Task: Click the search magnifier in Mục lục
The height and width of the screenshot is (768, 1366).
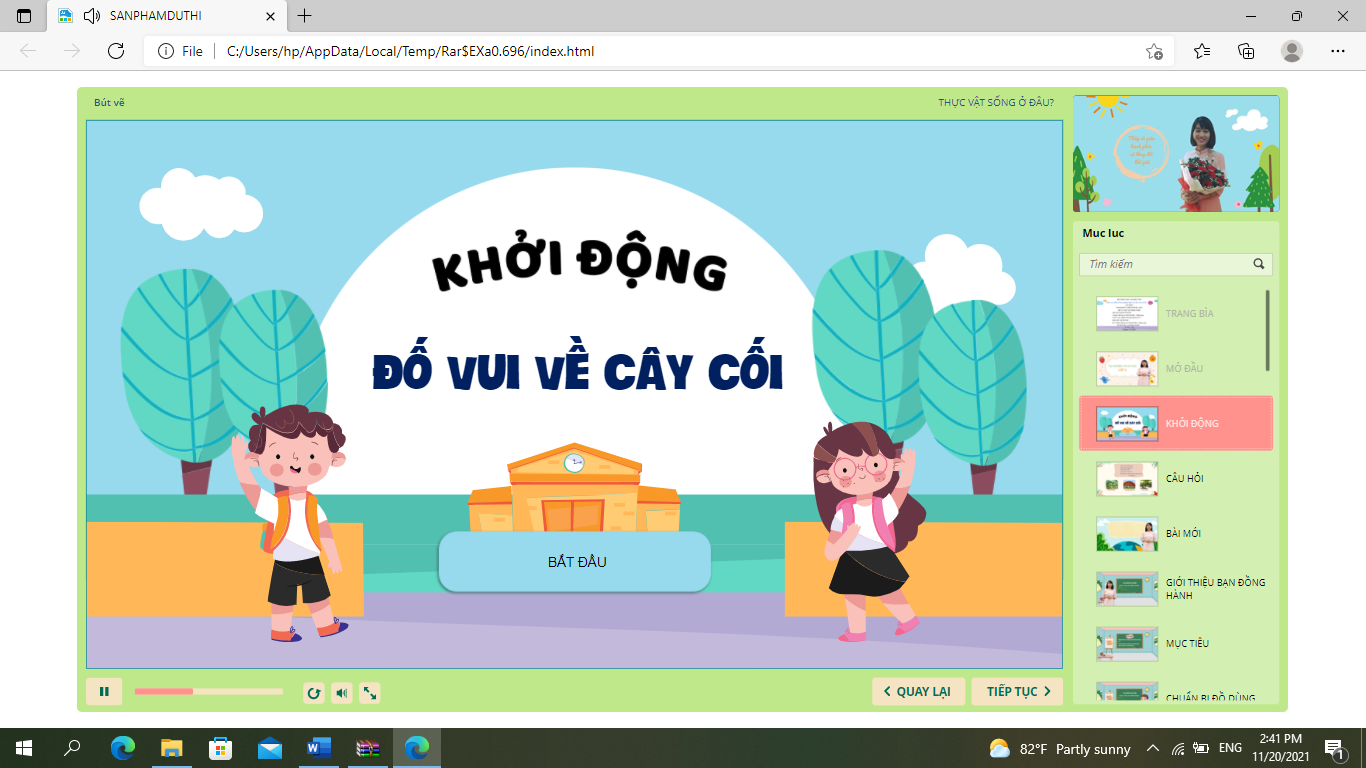Action: tap(1259, 265)
